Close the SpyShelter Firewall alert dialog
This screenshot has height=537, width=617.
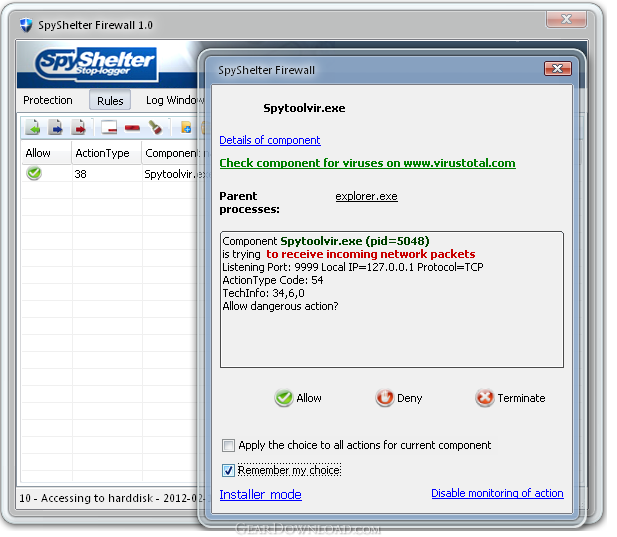point(558,69)
